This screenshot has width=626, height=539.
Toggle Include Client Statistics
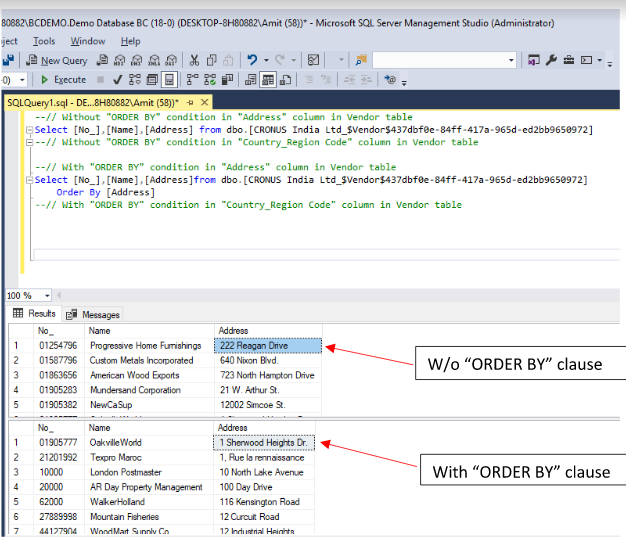click(x=227, y=80)
